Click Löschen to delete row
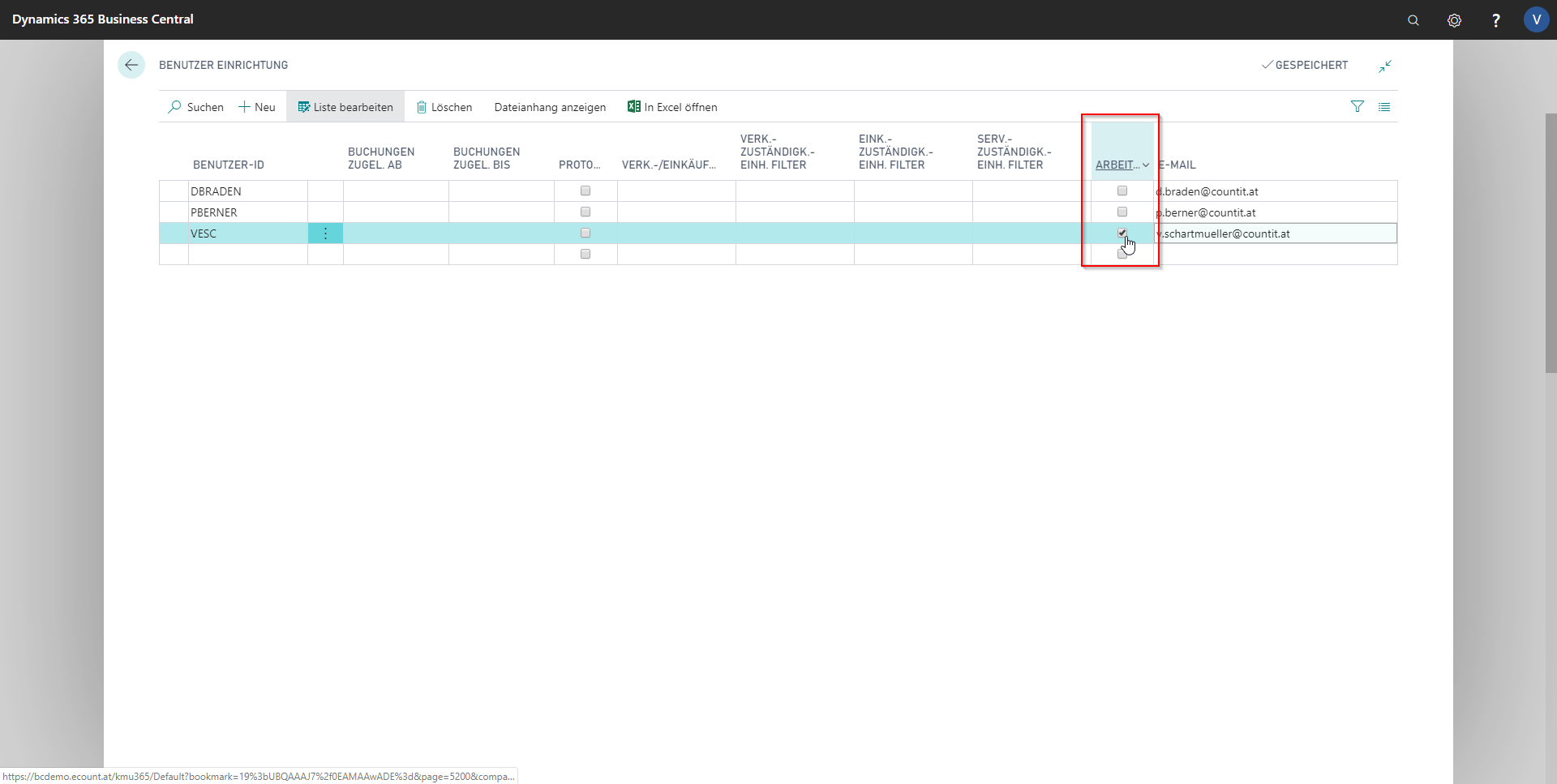Screen dimensions: 1557x784 [x=444, y=107]
